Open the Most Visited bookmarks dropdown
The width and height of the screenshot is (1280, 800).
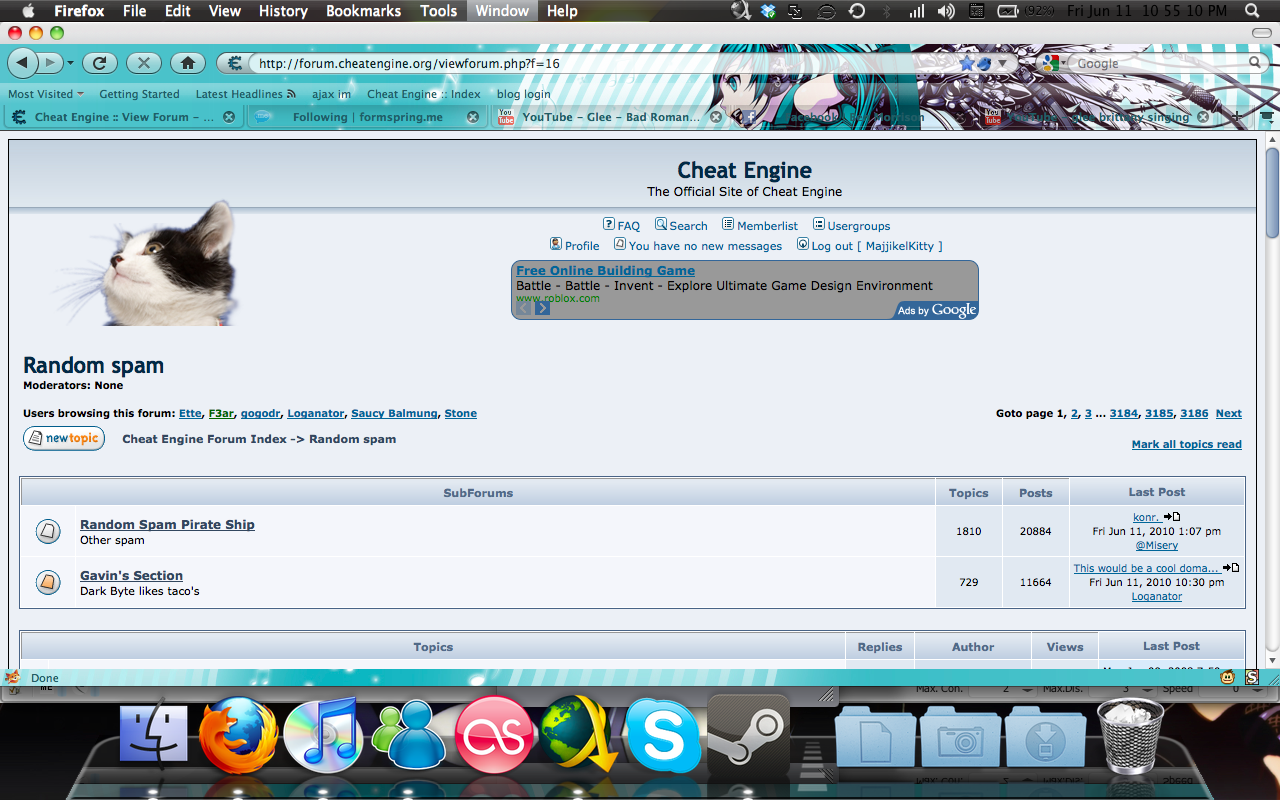46,94
